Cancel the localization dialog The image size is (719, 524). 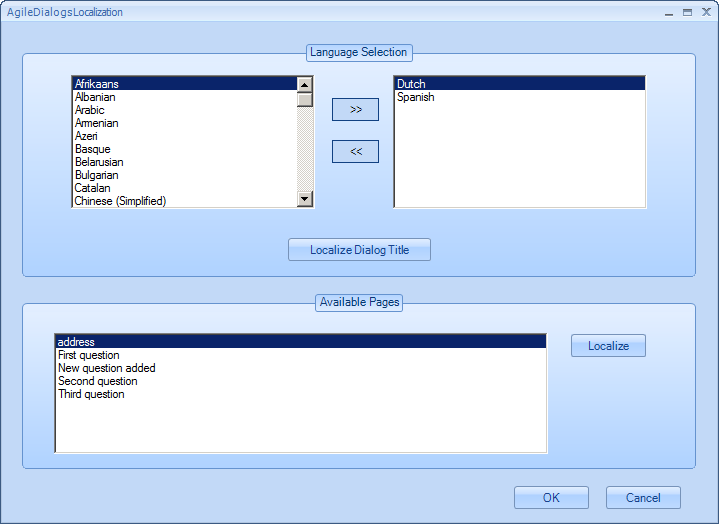643,498
